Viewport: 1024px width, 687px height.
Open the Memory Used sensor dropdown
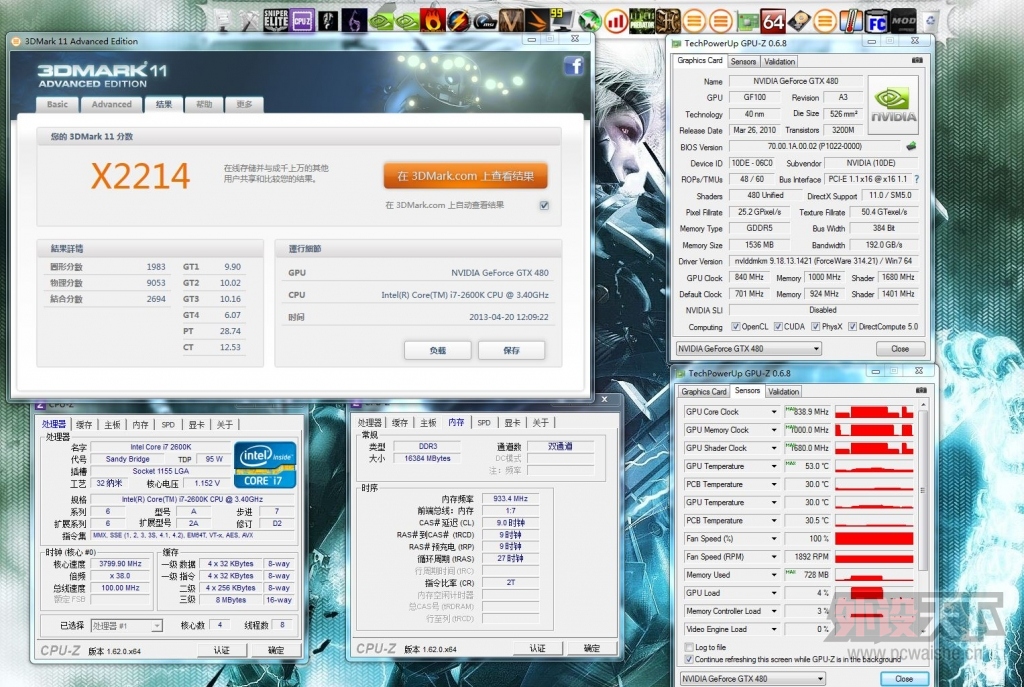click(x=774, y=575)
